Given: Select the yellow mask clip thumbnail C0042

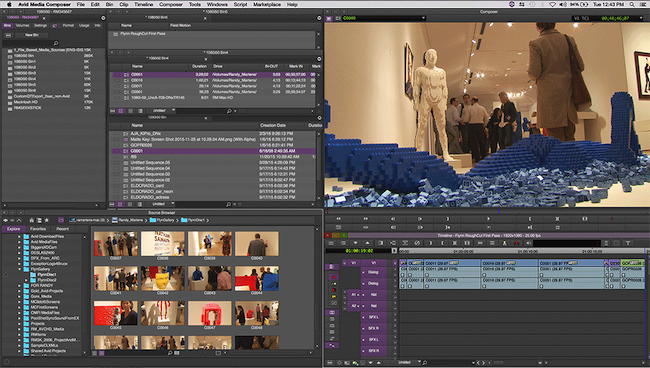Looking at the screenshot, I should coord(162,278).
